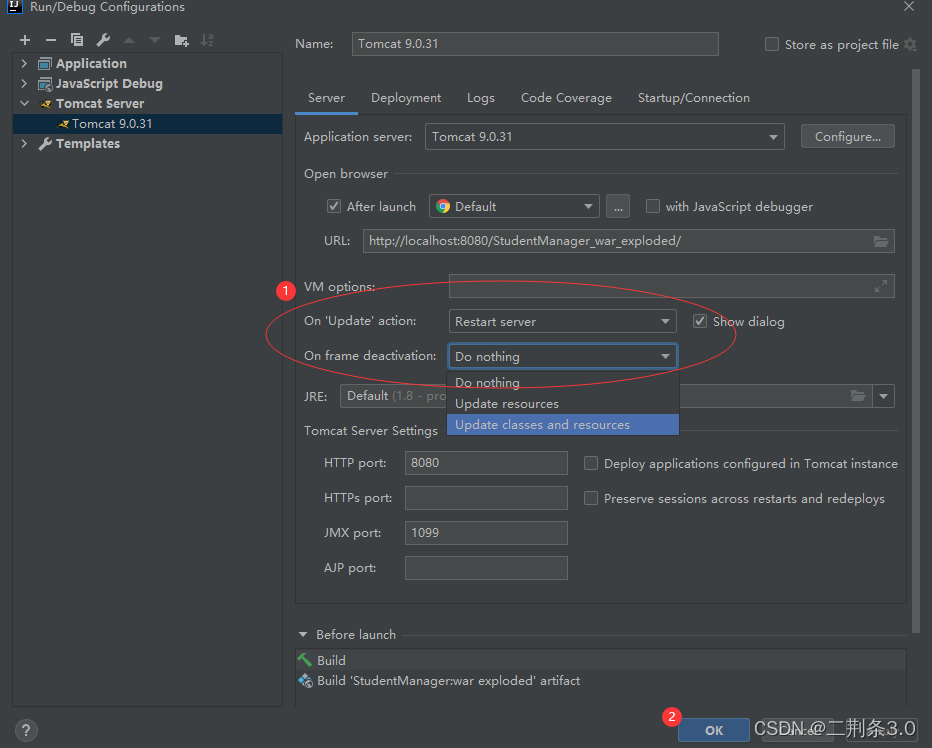Open edit templates wrench icon

coord(103,40)
